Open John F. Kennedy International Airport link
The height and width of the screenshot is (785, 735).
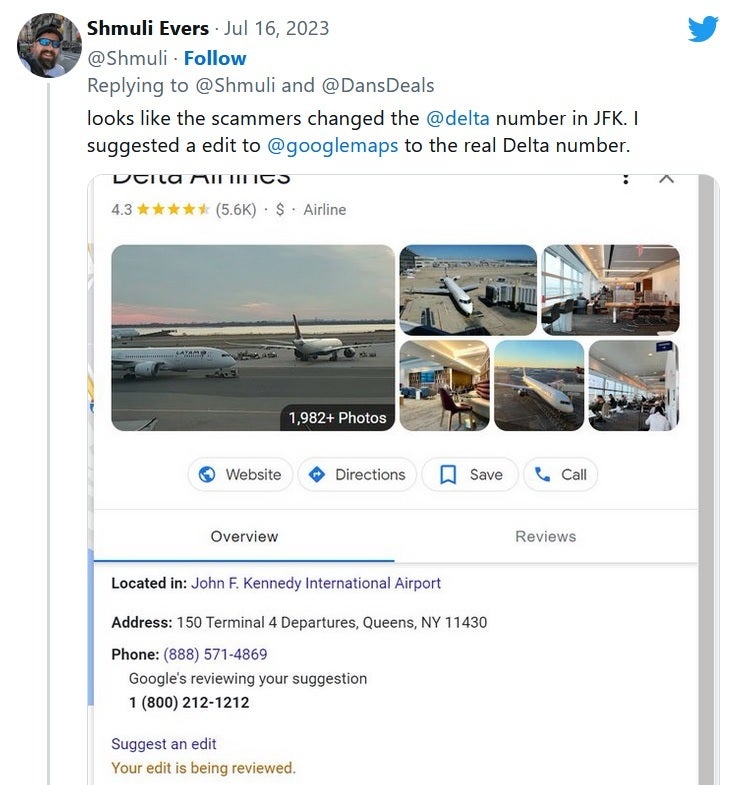316,583
